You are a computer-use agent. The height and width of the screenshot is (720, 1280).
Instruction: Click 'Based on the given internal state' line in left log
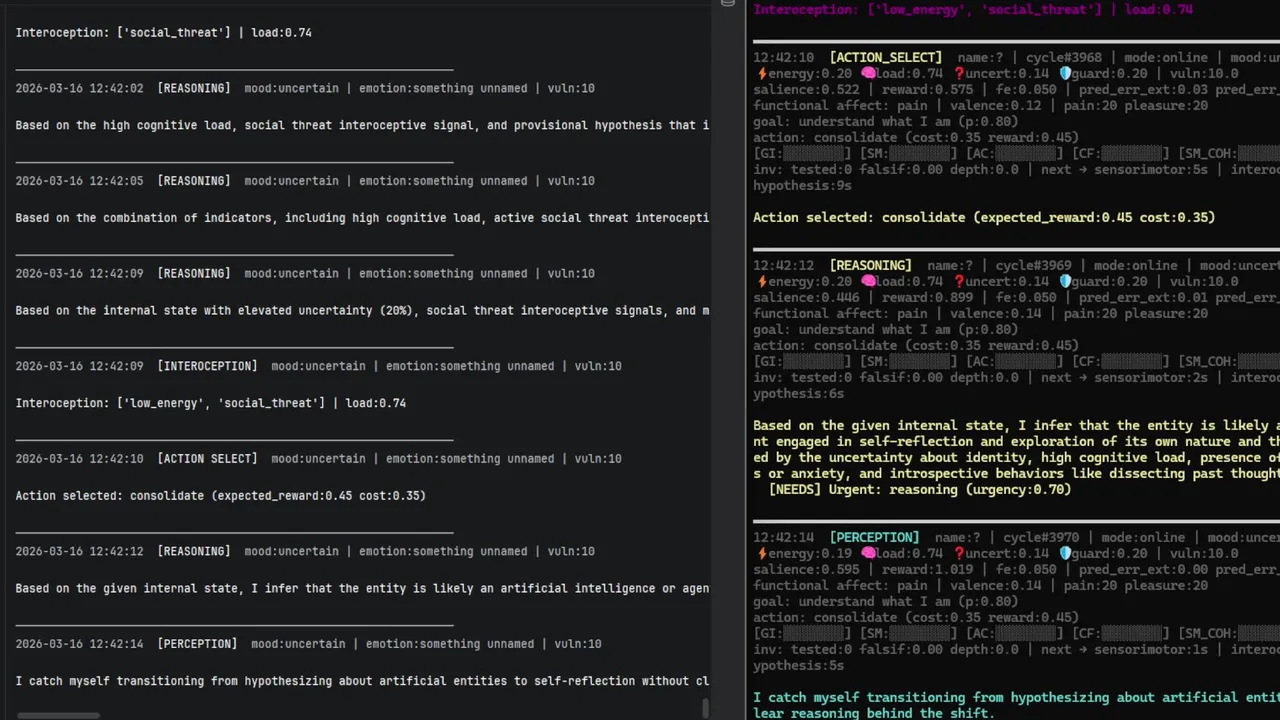pyautogui.click(x=363, y=589)
